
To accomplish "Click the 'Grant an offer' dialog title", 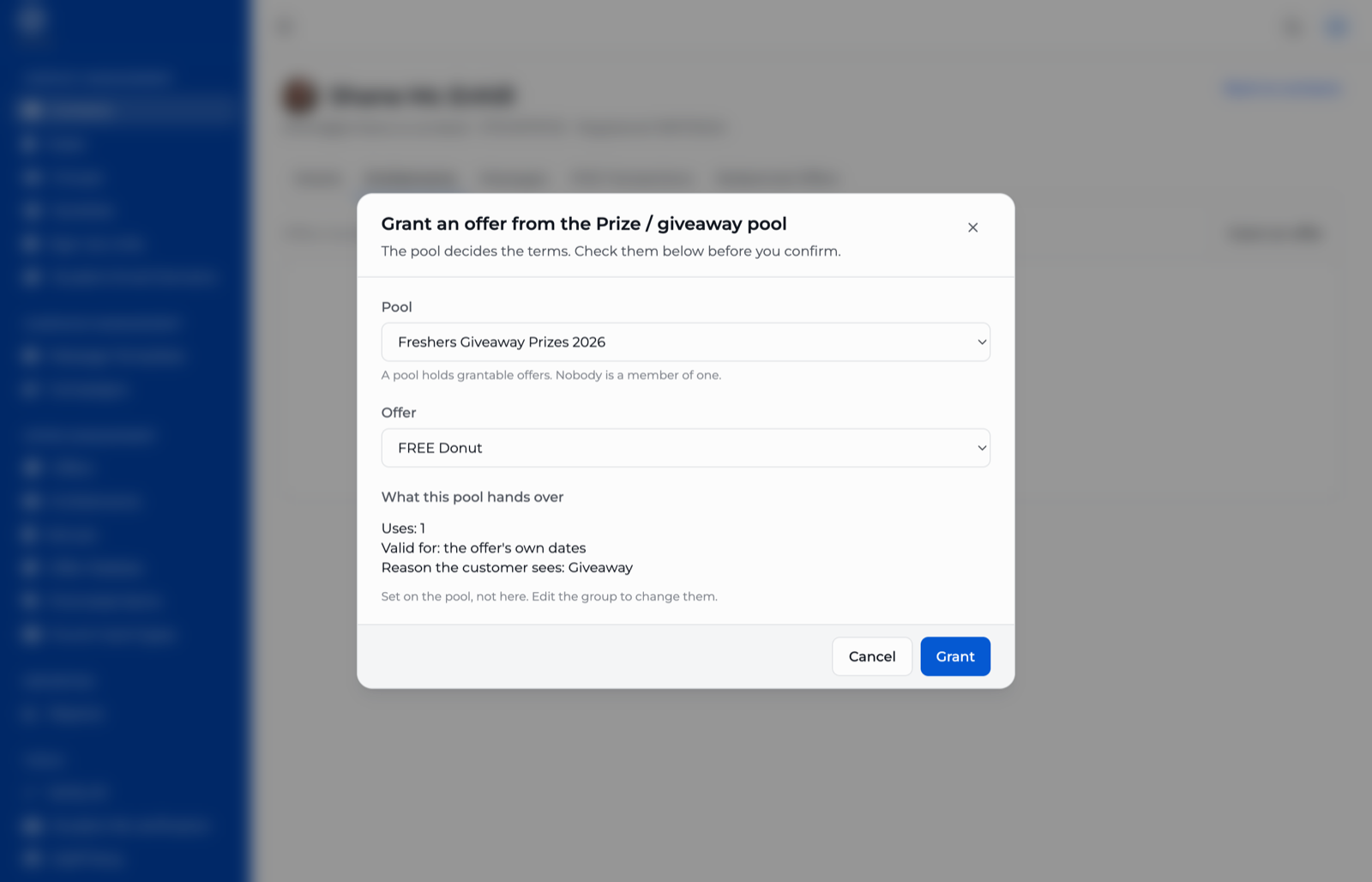I will [x=584, y=224].
